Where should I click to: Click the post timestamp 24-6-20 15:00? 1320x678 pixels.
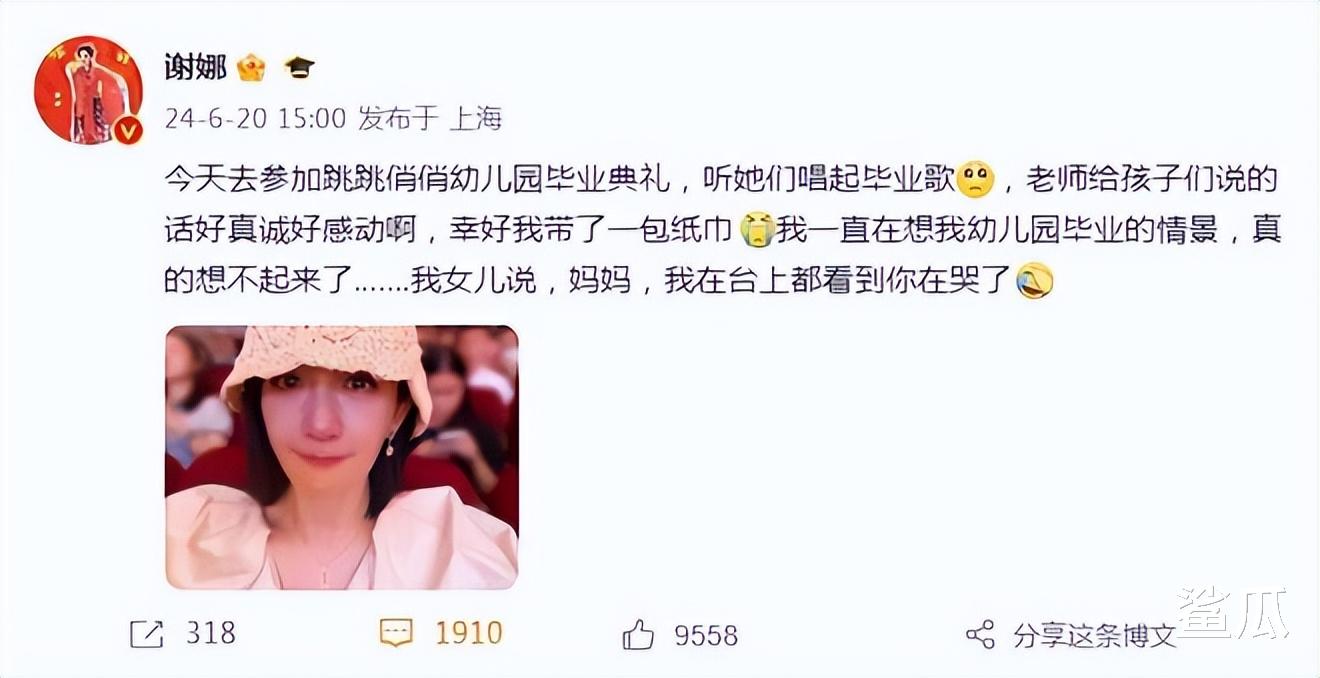[254, 119]
